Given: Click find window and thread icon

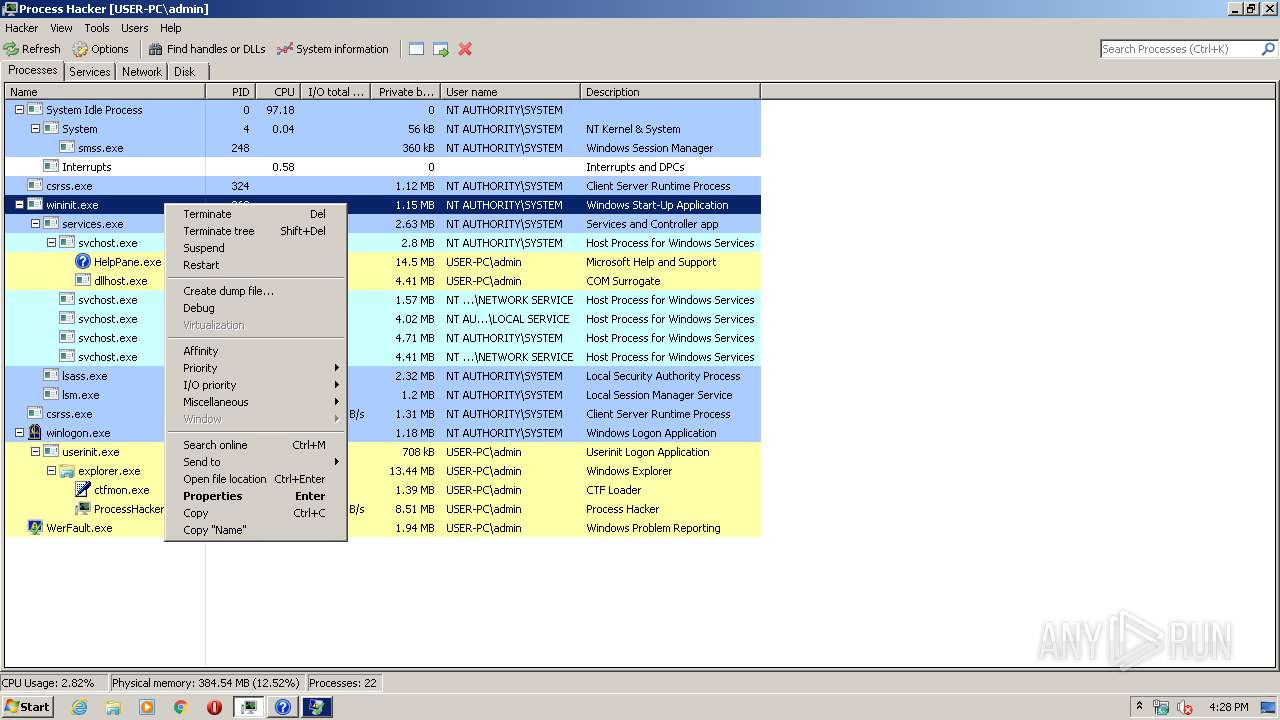Looking at the screenshot, I should 441,49.
